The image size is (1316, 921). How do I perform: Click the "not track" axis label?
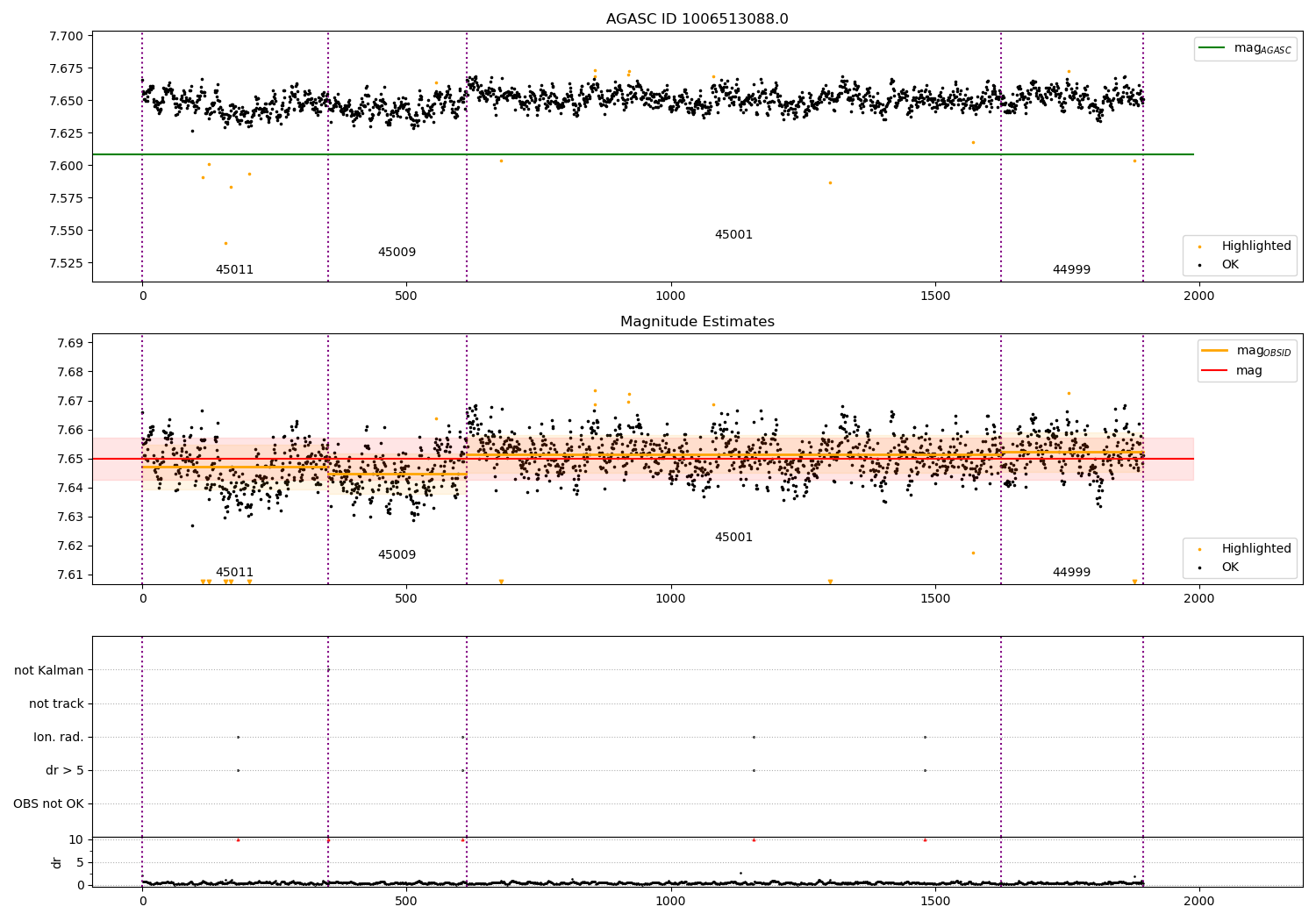[x=56, y=703]
